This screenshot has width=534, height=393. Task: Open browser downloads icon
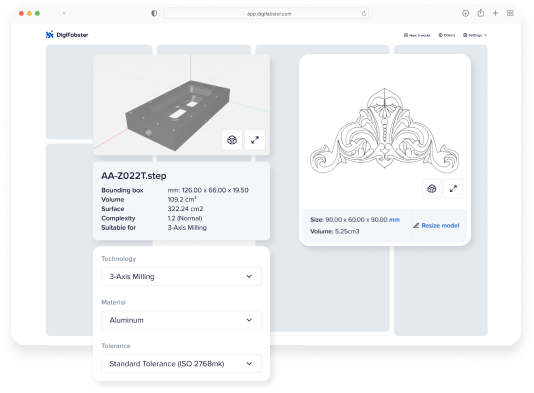click(465, 13)
